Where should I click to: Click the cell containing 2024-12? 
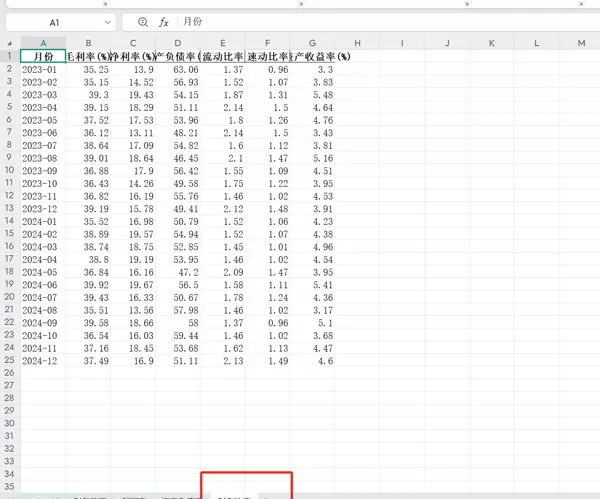[x=43, y=360]
